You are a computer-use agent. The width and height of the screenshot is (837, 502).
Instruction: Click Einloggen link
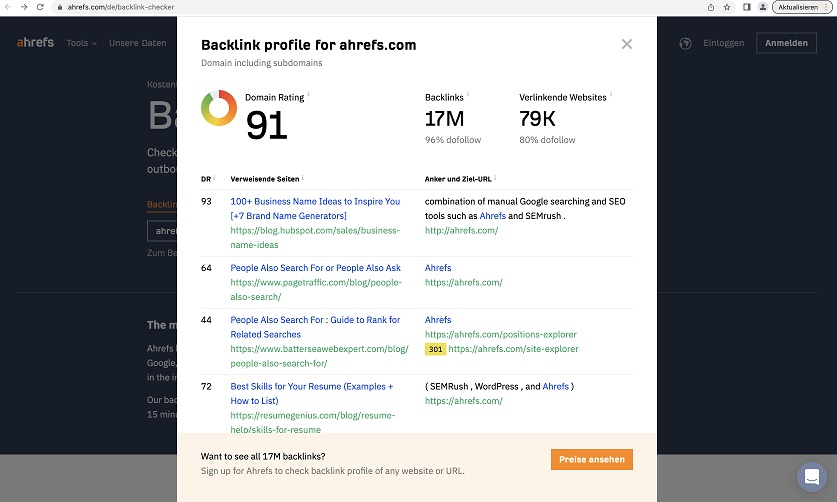(723, 43)
